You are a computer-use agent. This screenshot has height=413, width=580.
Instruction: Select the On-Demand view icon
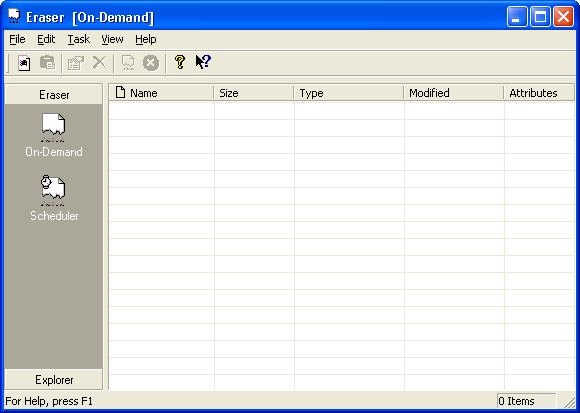[x=54, y=135]
